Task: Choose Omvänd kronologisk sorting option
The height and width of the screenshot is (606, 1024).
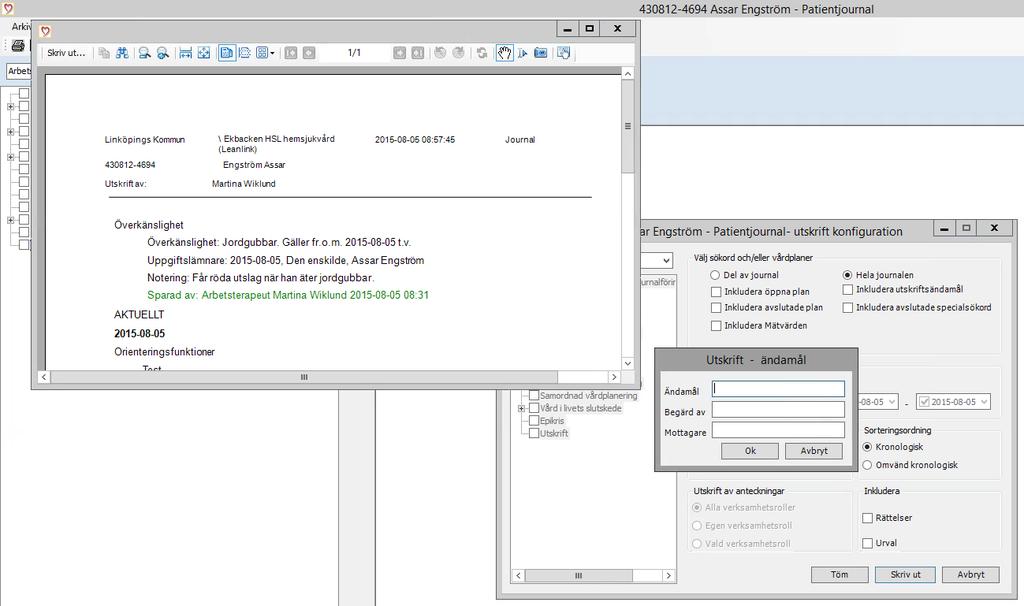Action: click(867, 465)
